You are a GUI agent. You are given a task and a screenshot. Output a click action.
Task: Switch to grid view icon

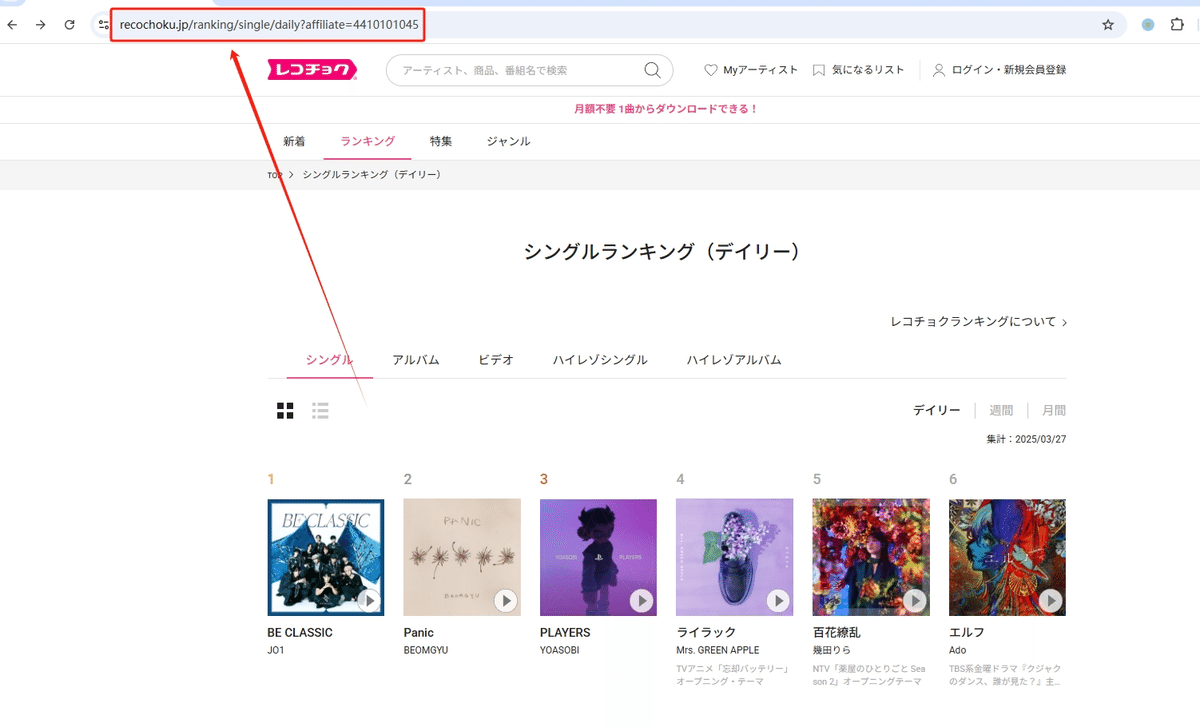[x=285, y=410]
